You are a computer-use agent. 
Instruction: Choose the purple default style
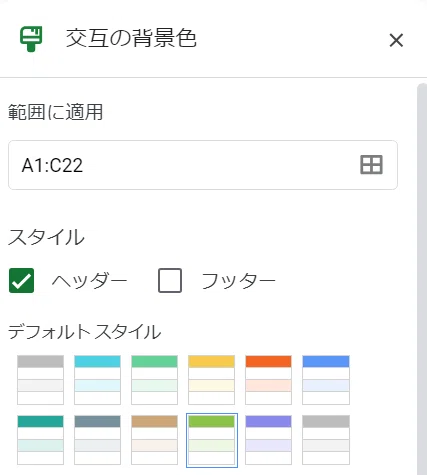(x=268, y=440)
